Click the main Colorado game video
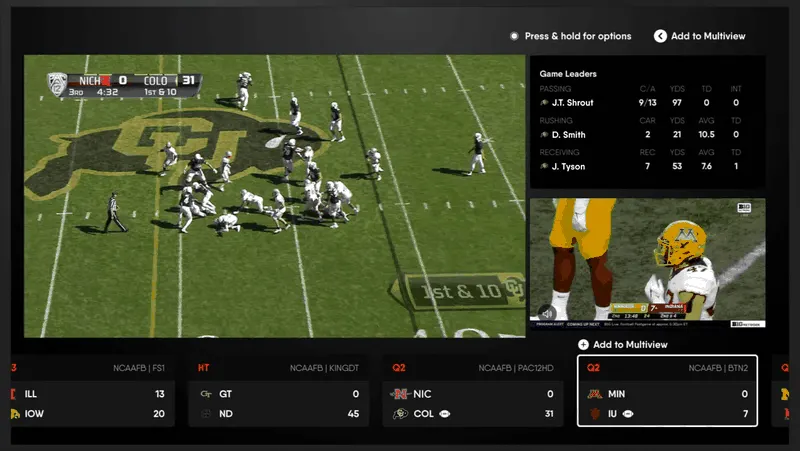 click(274, 196)
